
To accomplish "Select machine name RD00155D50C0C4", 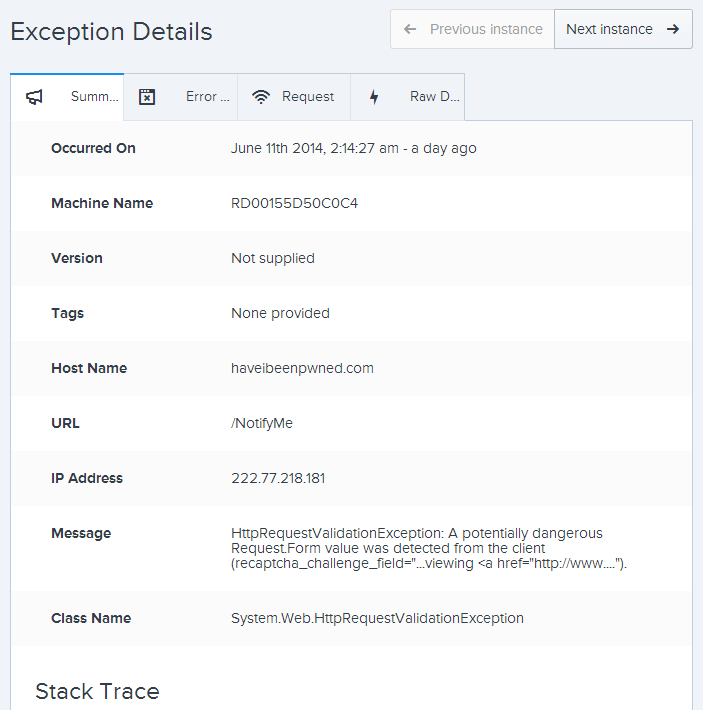I will [294, 203].
